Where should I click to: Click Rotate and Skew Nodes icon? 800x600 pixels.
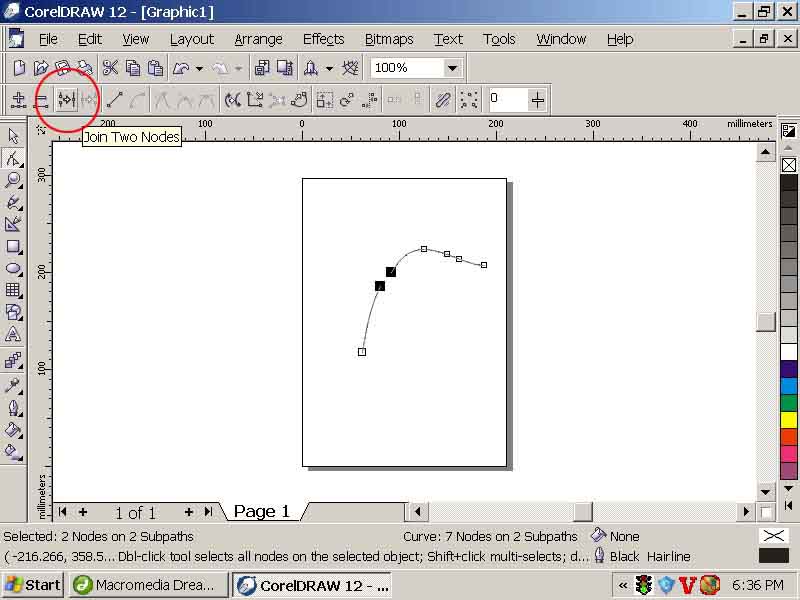tap(347, 99)
